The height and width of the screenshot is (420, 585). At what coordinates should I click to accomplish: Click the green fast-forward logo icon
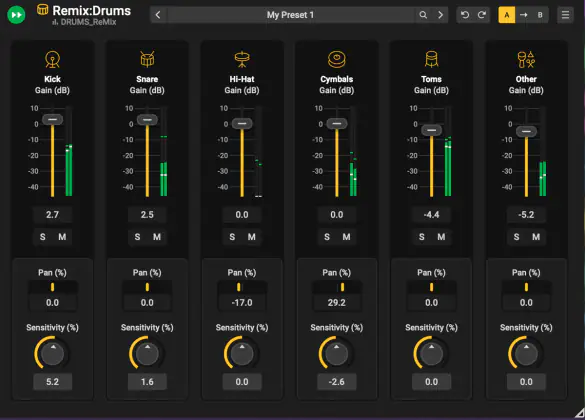(16, 15)
